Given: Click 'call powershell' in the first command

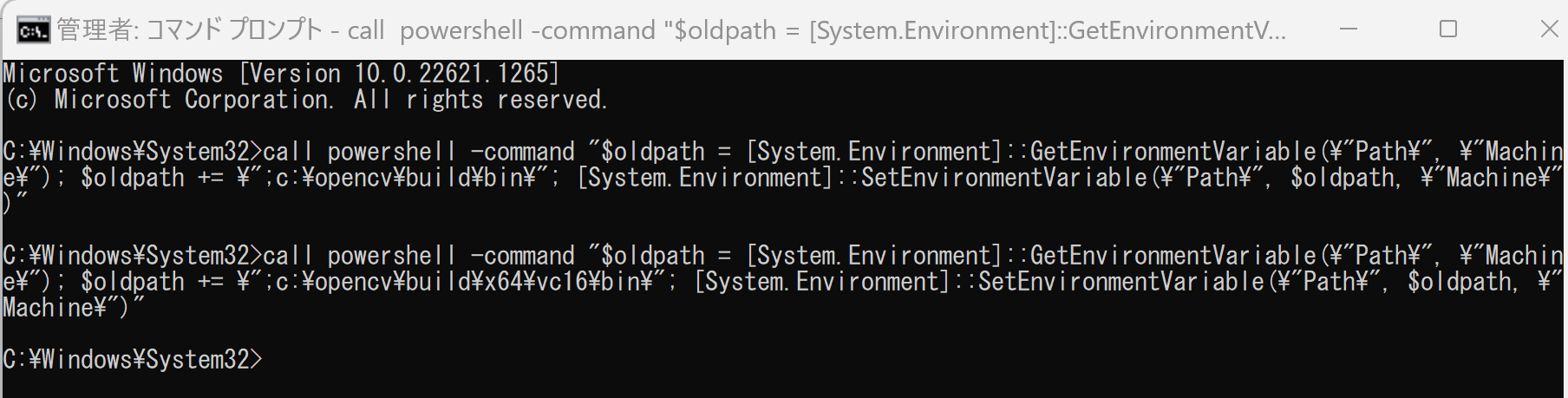Looking at the screenshot, I should pos(359,152).
